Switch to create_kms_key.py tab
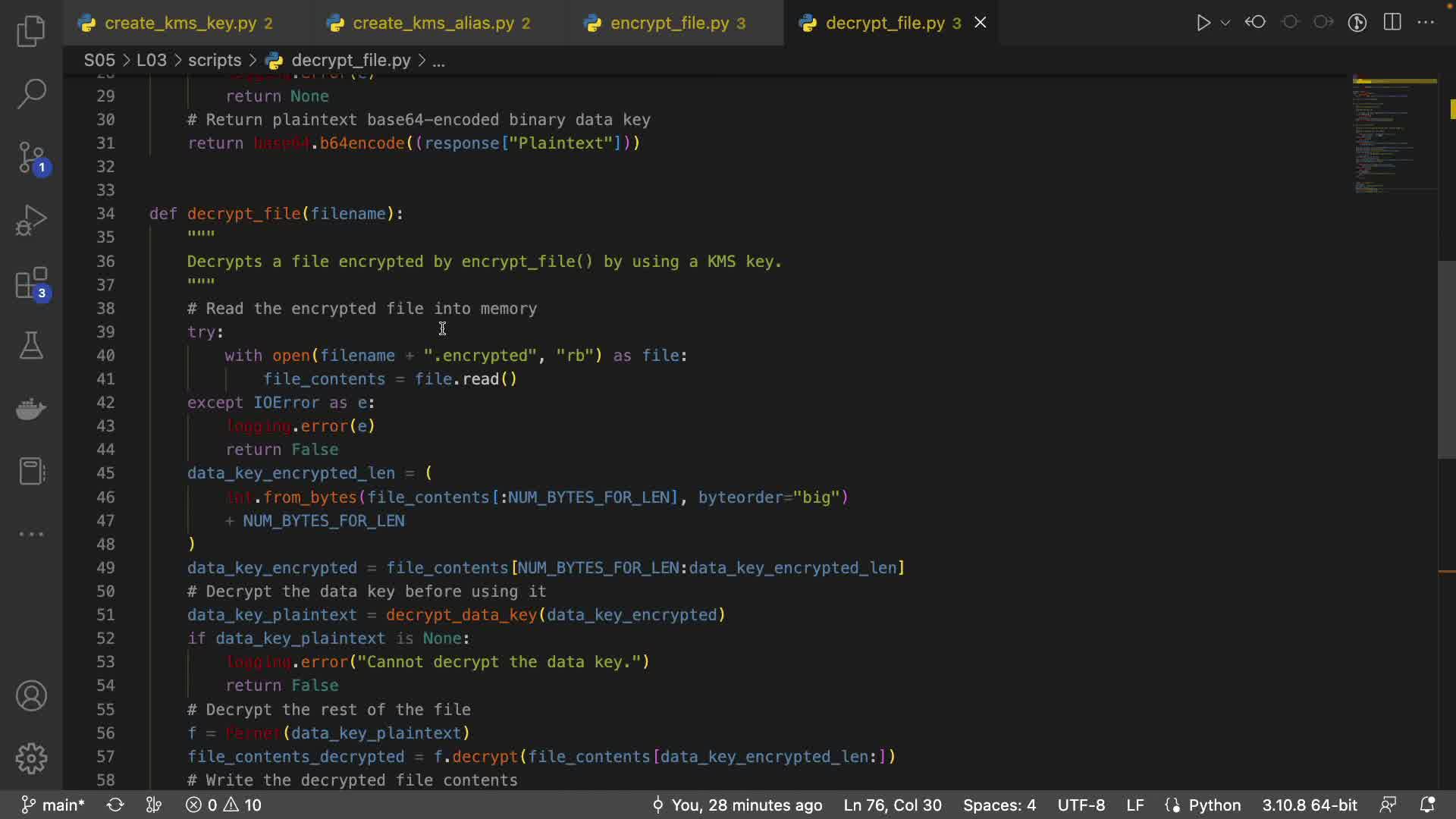Viewport: 1456px width, 819px height. (180, 23)
